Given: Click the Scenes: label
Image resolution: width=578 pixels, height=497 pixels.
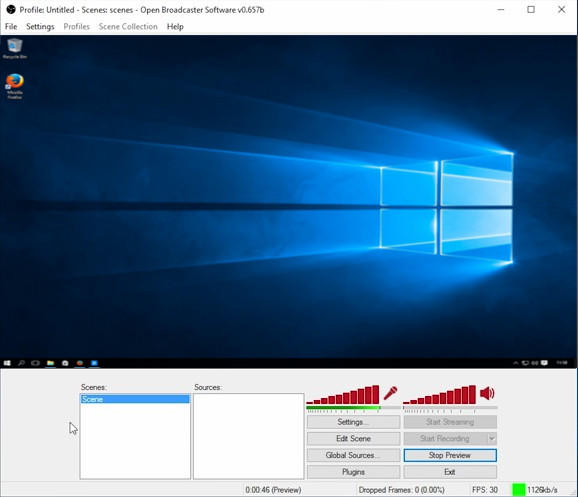Looking at the screenshot, I should pos(94,387).
